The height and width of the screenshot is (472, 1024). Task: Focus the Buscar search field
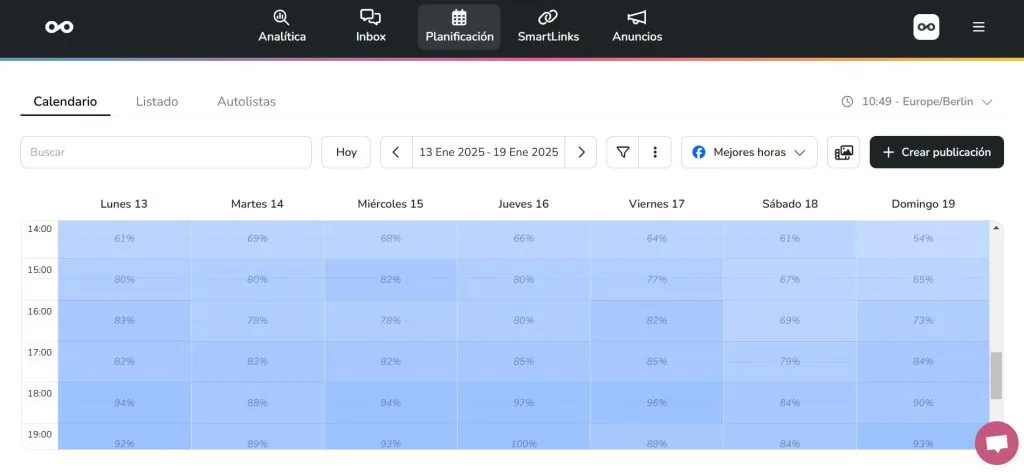coord(166,152)
